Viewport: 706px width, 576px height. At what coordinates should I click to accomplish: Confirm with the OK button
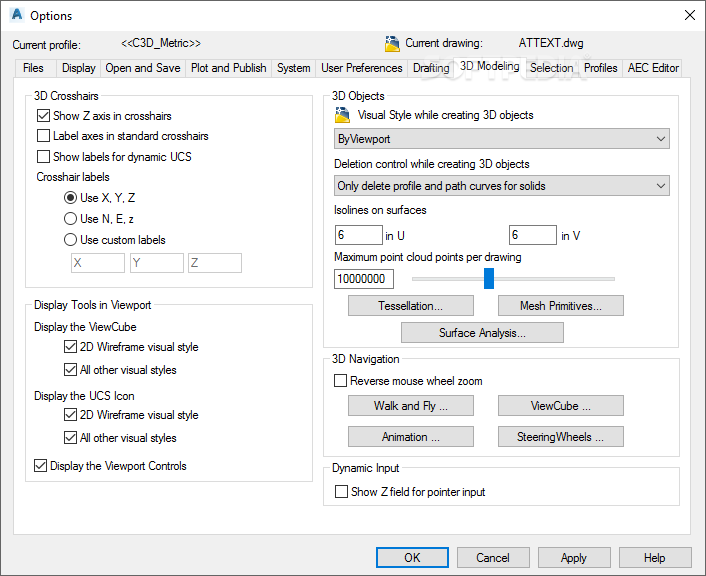coord(412,558)
